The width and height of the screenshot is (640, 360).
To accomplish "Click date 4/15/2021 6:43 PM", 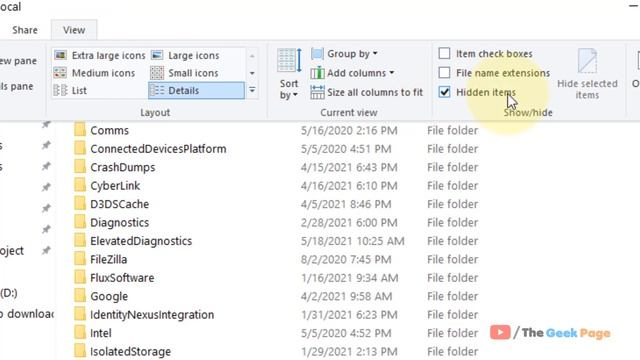I will click(x=349, y=167).
